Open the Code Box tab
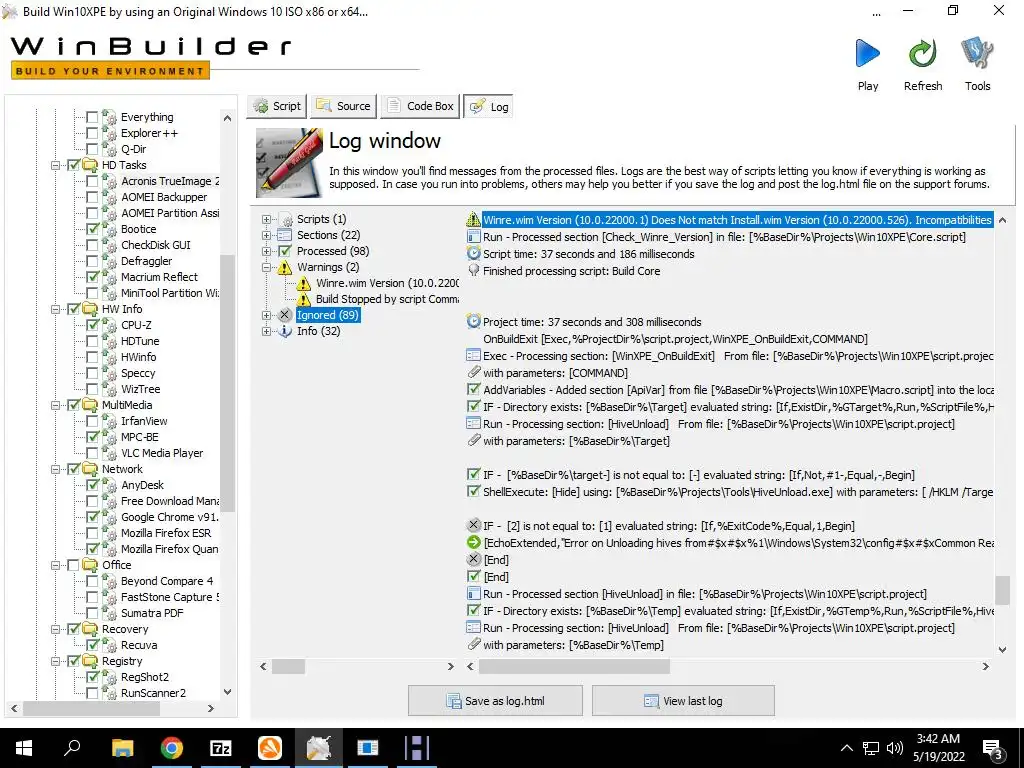The width and height of the screenshot is (1024, 768). 419,106
